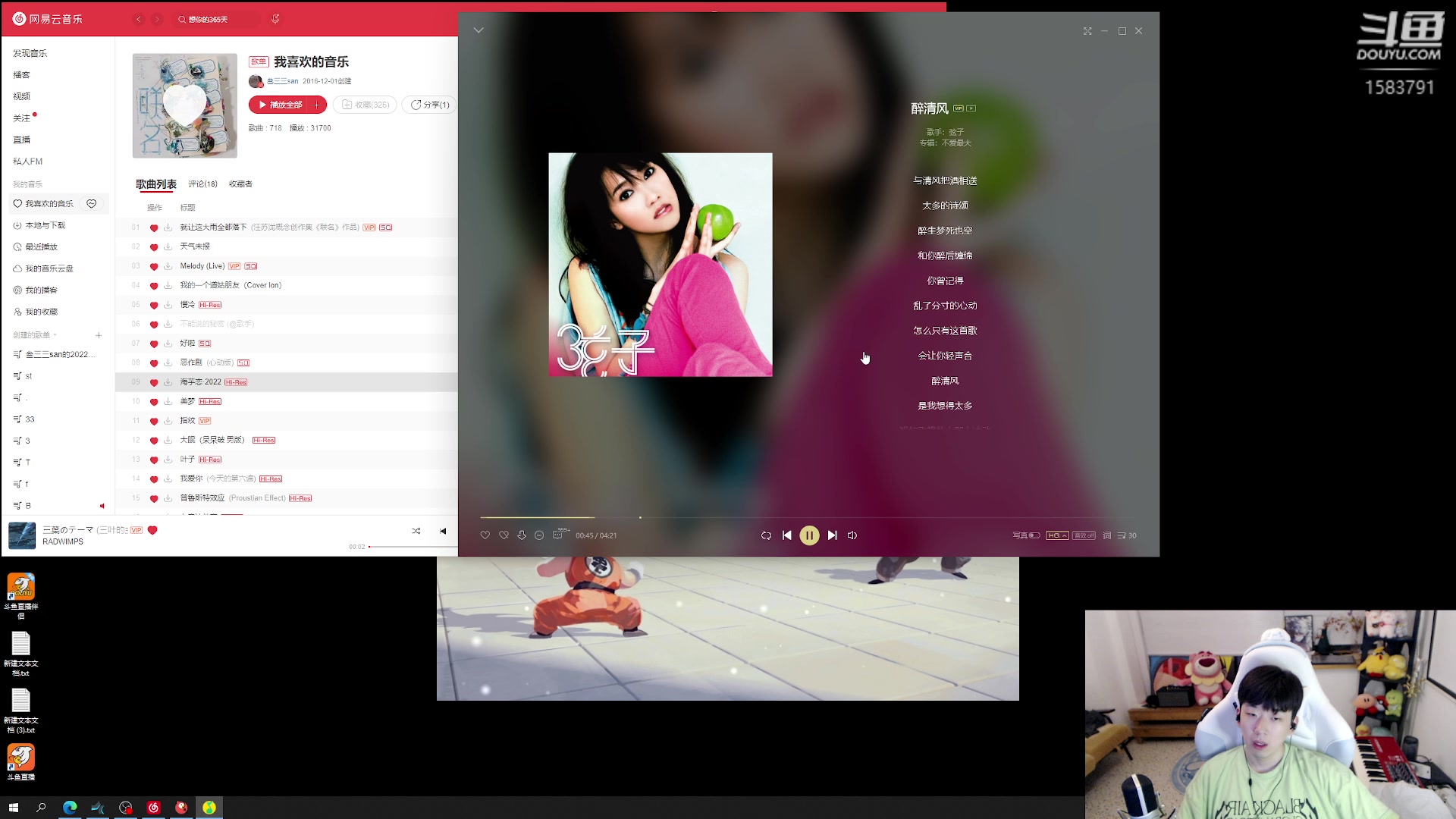Open 私人FM in the sidebar
1456x819 pixels.
tap(28, 162)
